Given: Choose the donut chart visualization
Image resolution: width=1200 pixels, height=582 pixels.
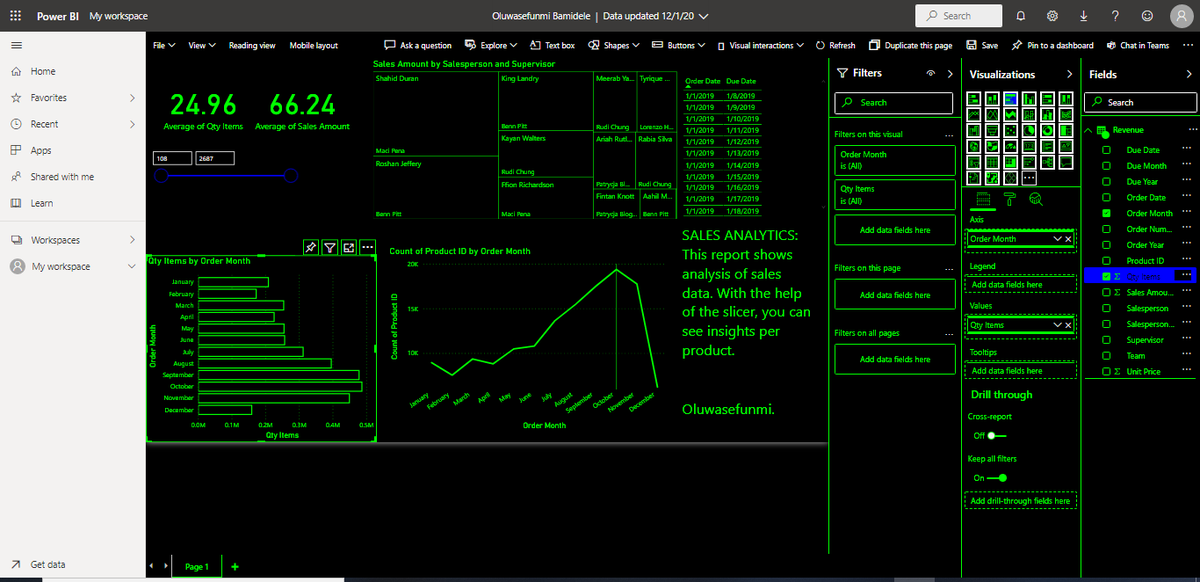Looking at the screenshot, I should (x=1048, y=130).
